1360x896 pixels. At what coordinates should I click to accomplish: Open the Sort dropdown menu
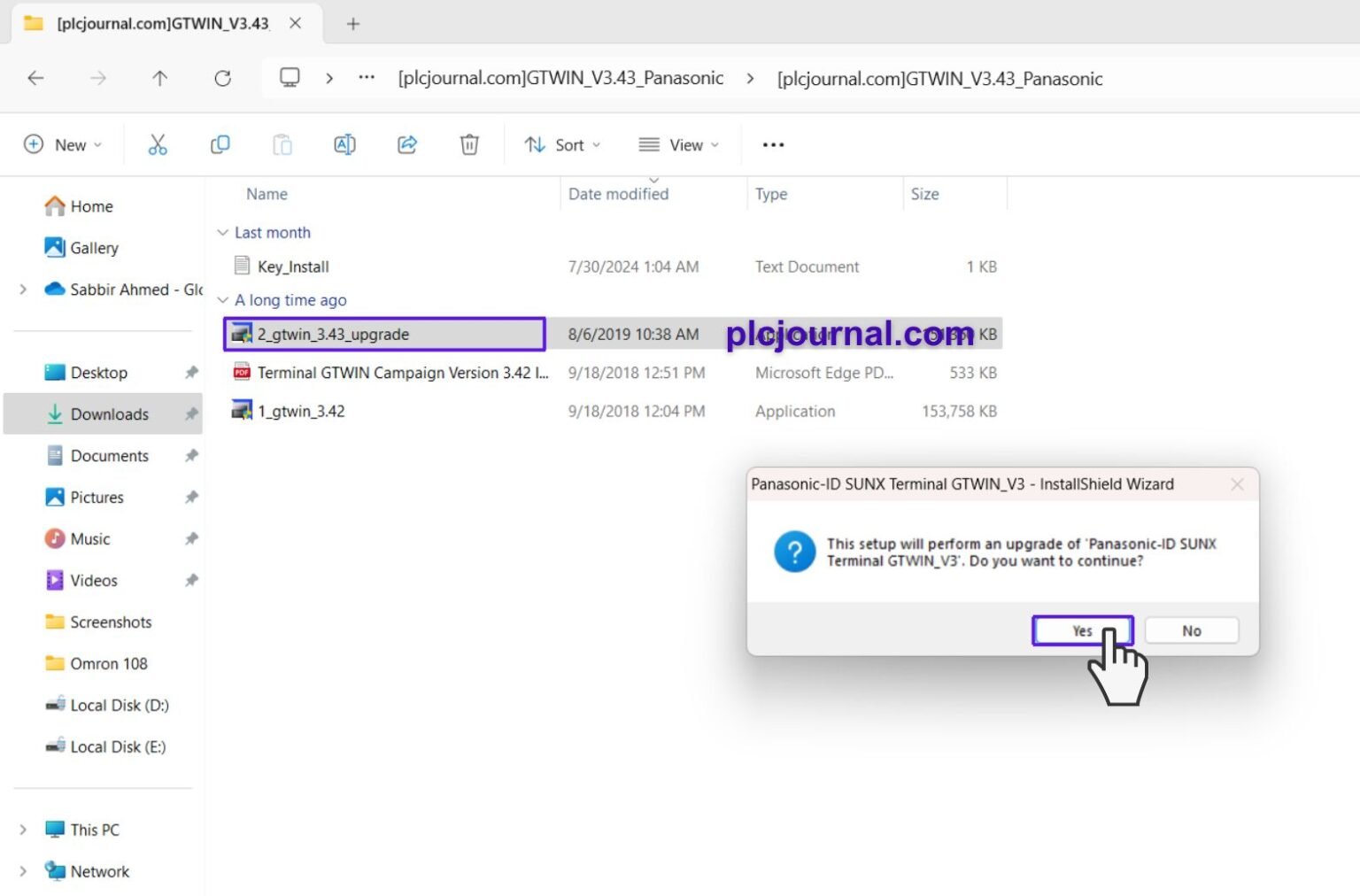click(562, 144)
